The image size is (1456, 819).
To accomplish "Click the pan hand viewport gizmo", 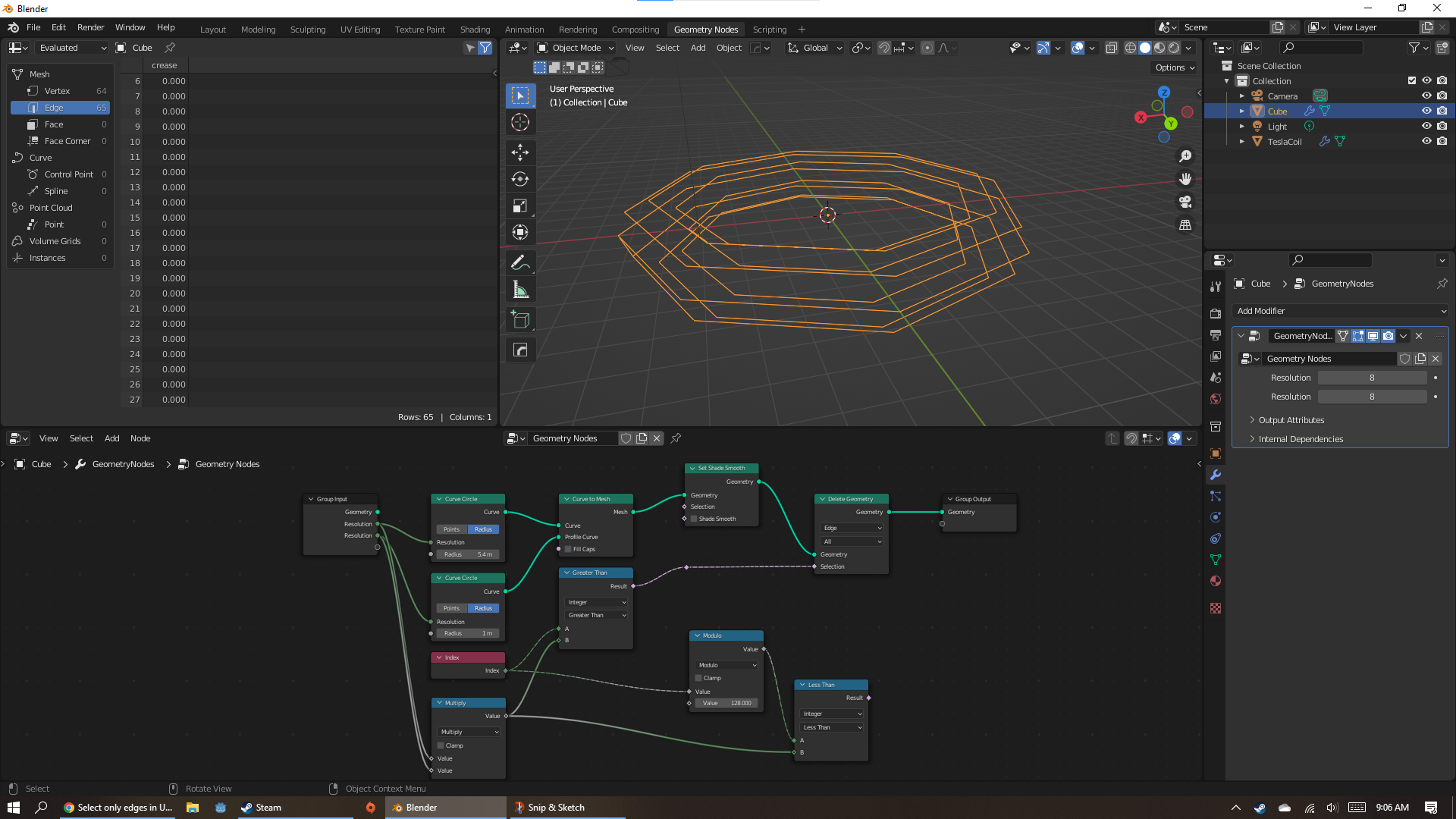I will [x=1185, y=179].
